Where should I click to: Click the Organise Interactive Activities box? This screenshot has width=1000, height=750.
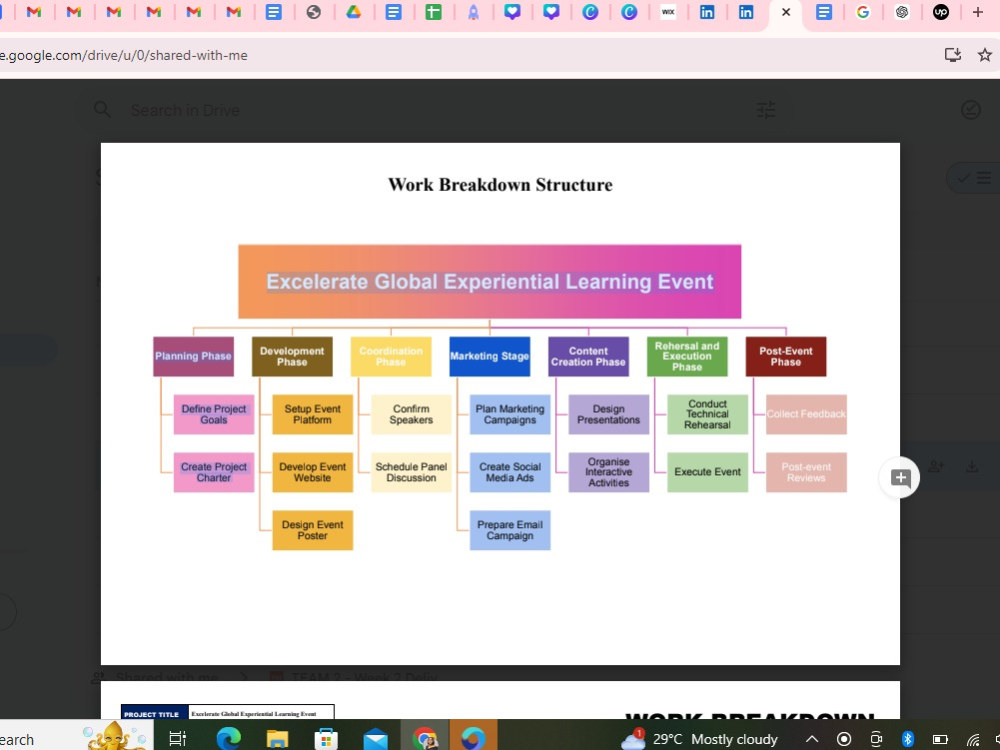[608, 472]
